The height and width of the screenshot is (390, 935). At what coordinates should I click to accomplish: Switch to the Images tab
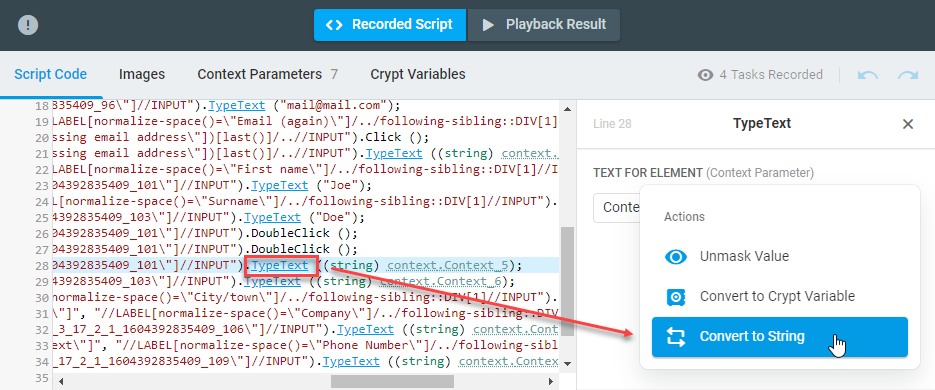pyautogui.click(x=142, y=75)
